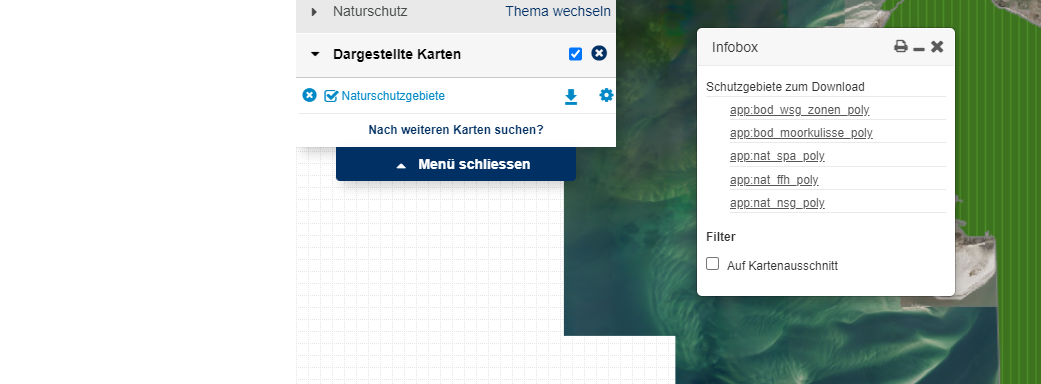Click the Naturschutzgebiete layer name
Viewport: 1041px width, 384px height.
(x=393, y=96)
